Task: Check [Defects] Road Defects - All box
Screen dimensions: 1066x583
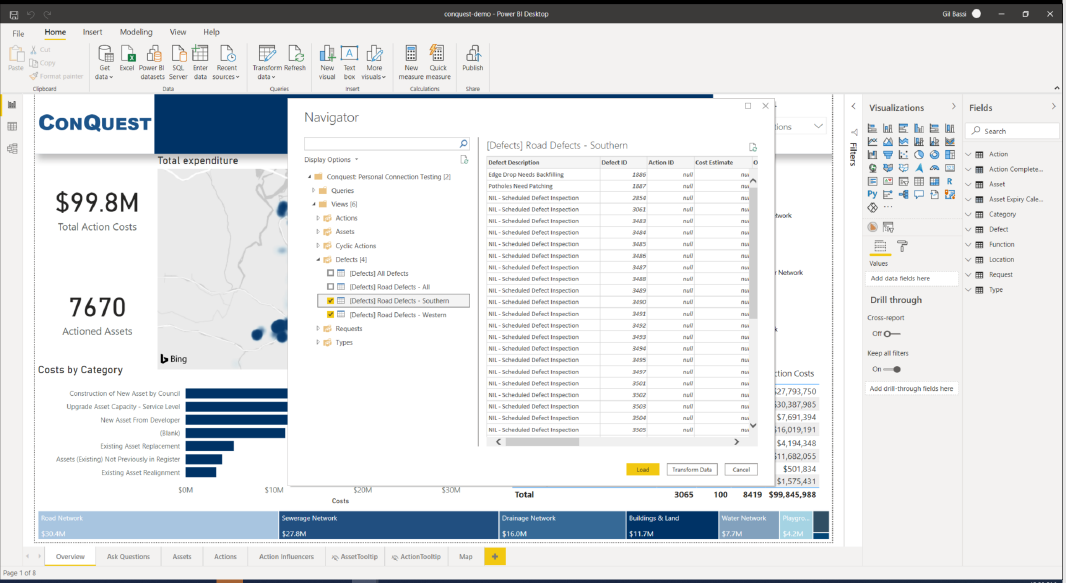Action: 330,287
